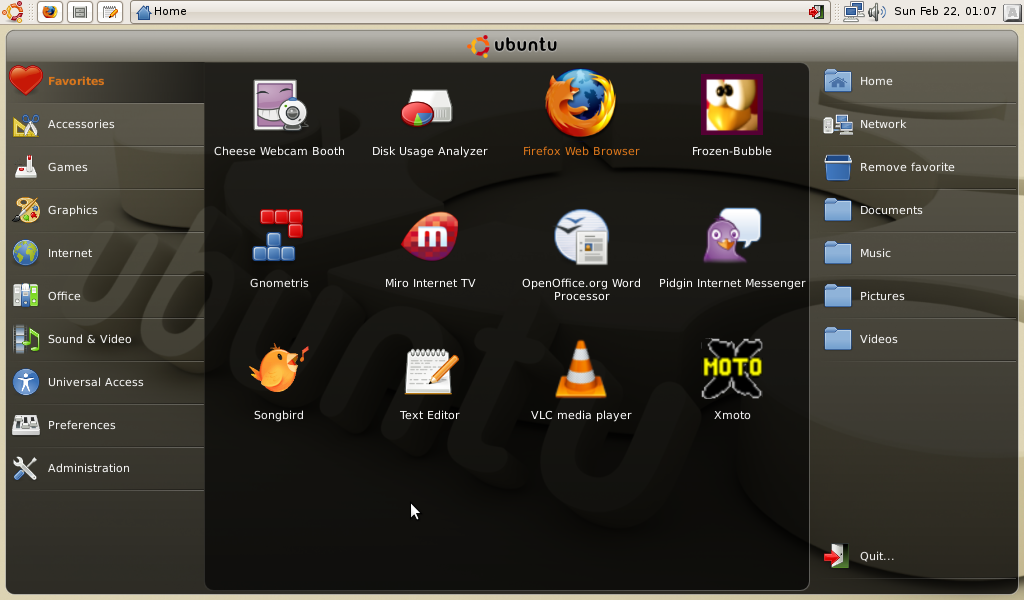This screenshot has width=1024, height=600.
Task: Show the Graphics category
Action: (x=106, y=210)
